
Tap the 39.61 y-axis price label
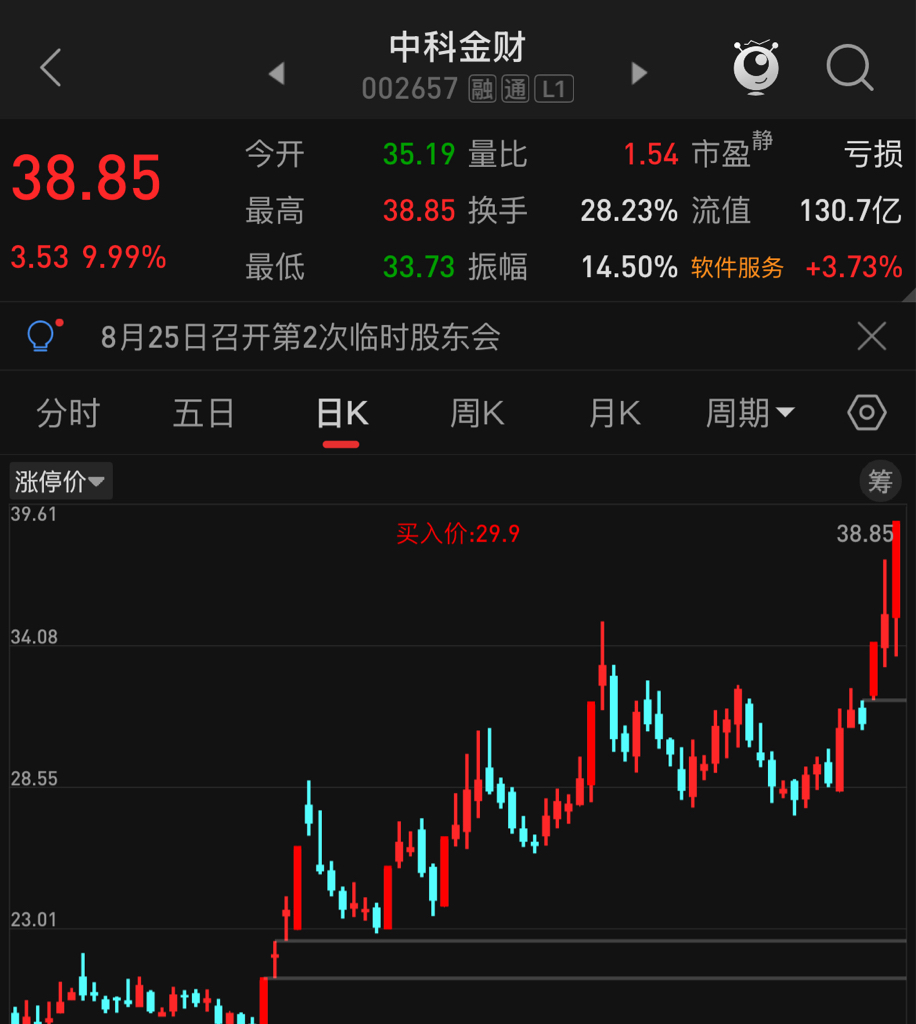[34, 515]
